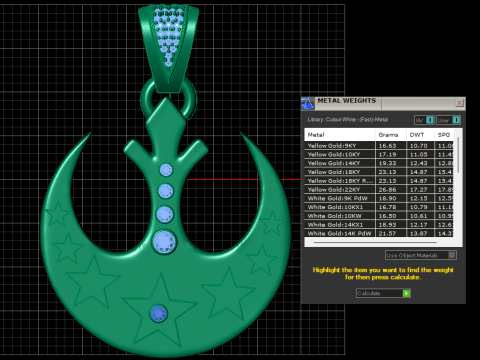480x360 pixels.
Task: Select White Gold:9K PdW metal
Action: (379, 198)
